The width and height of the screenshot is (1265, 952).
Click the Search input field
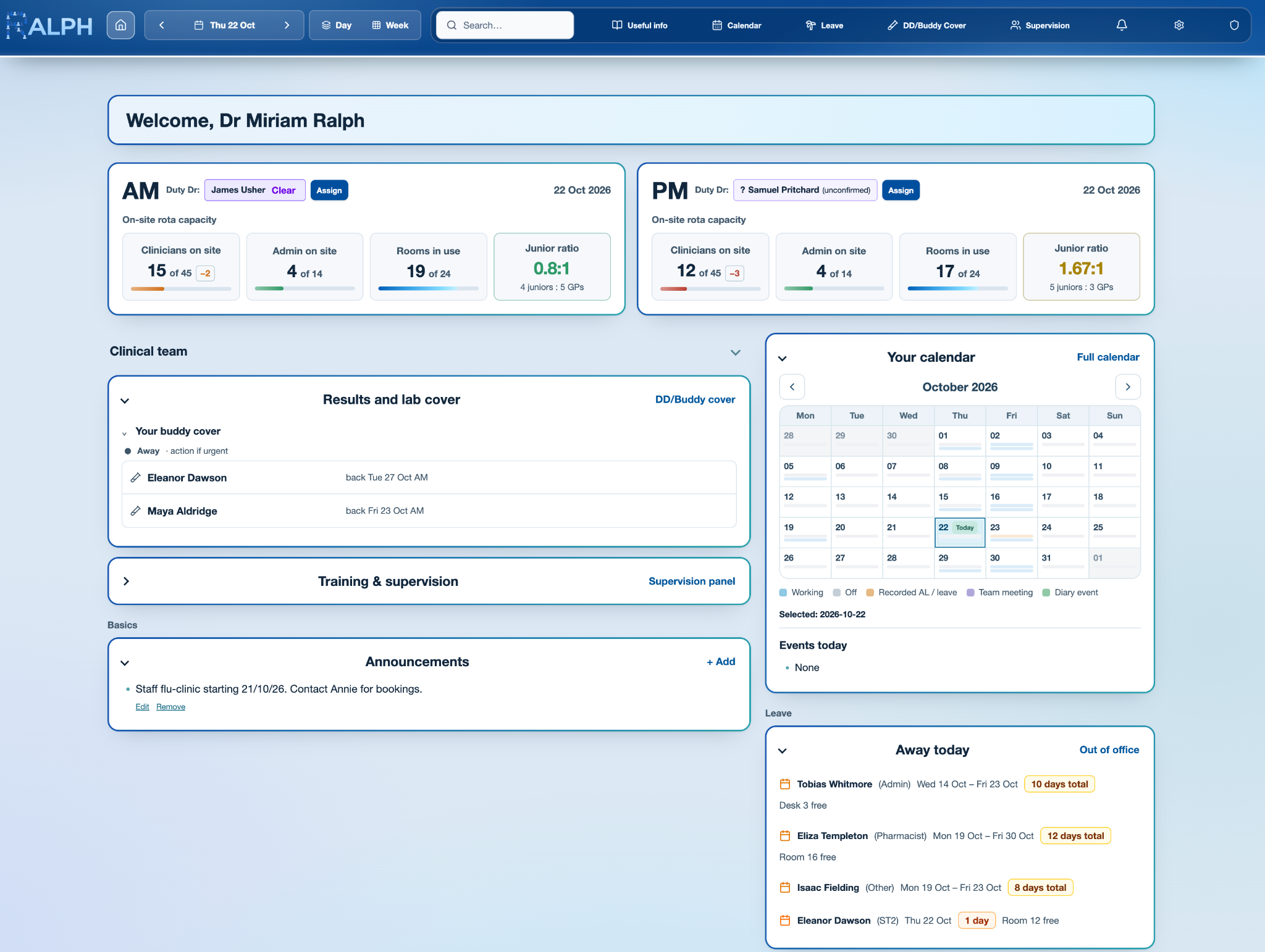pyautogui.click(x=505, y=25)
